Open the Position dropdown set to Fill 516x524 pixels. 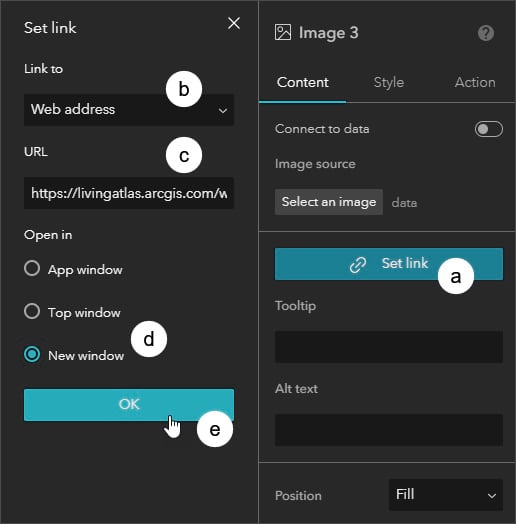(446, 495)
